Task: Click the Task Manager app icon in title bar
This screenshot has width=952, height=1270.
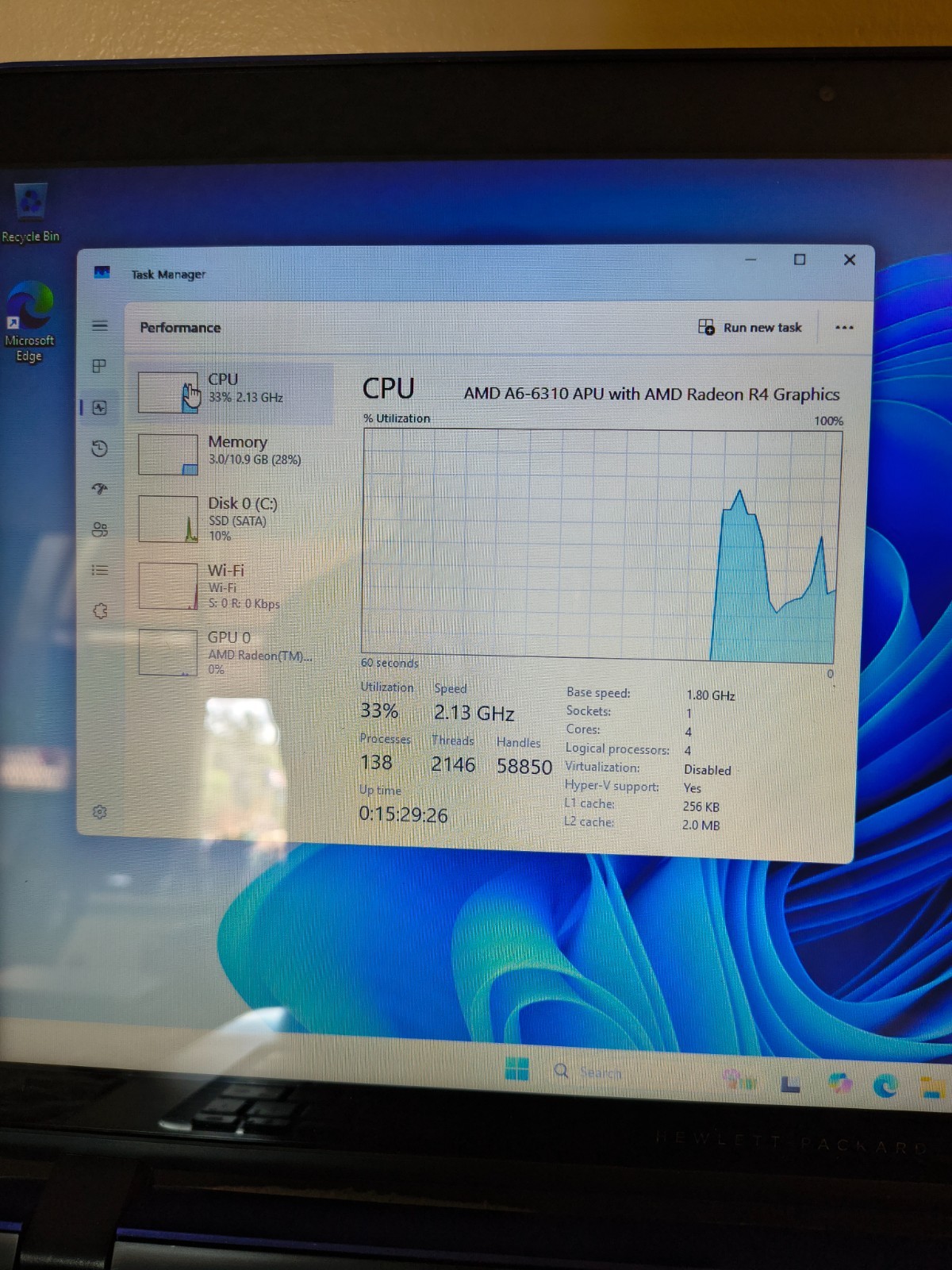Action: [x=102, y=273]
